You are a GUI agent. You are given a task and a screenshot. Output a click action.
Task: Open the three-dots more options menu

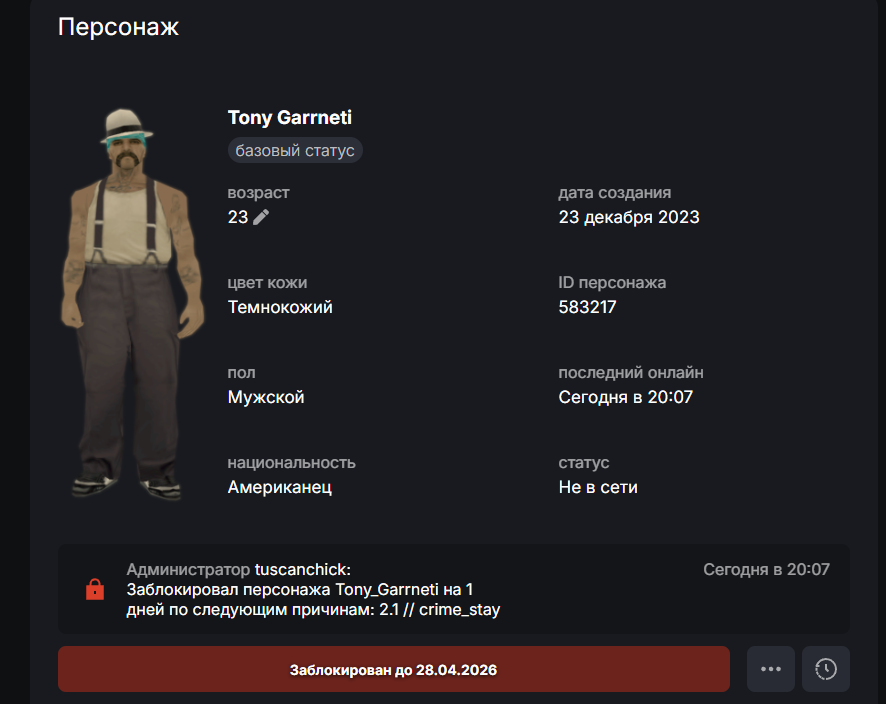tap(771, 669)
